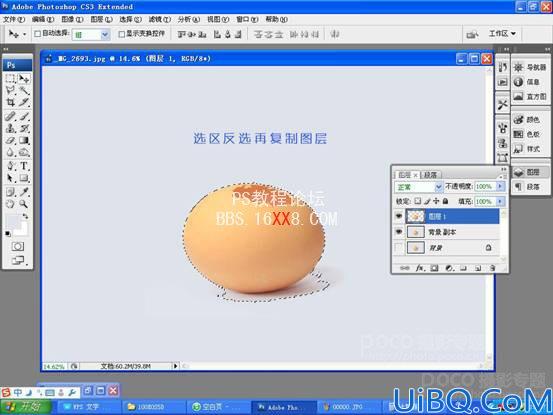Hide layer 1 using its eye icon

(399, 216)
